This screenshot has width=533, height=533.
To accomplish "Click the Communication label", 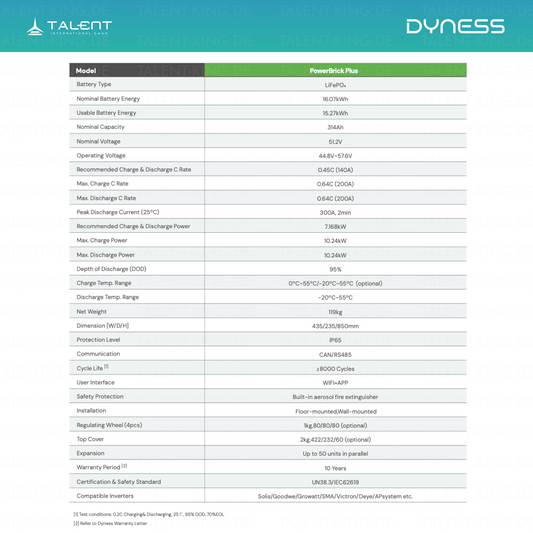I will pos(98,354).
